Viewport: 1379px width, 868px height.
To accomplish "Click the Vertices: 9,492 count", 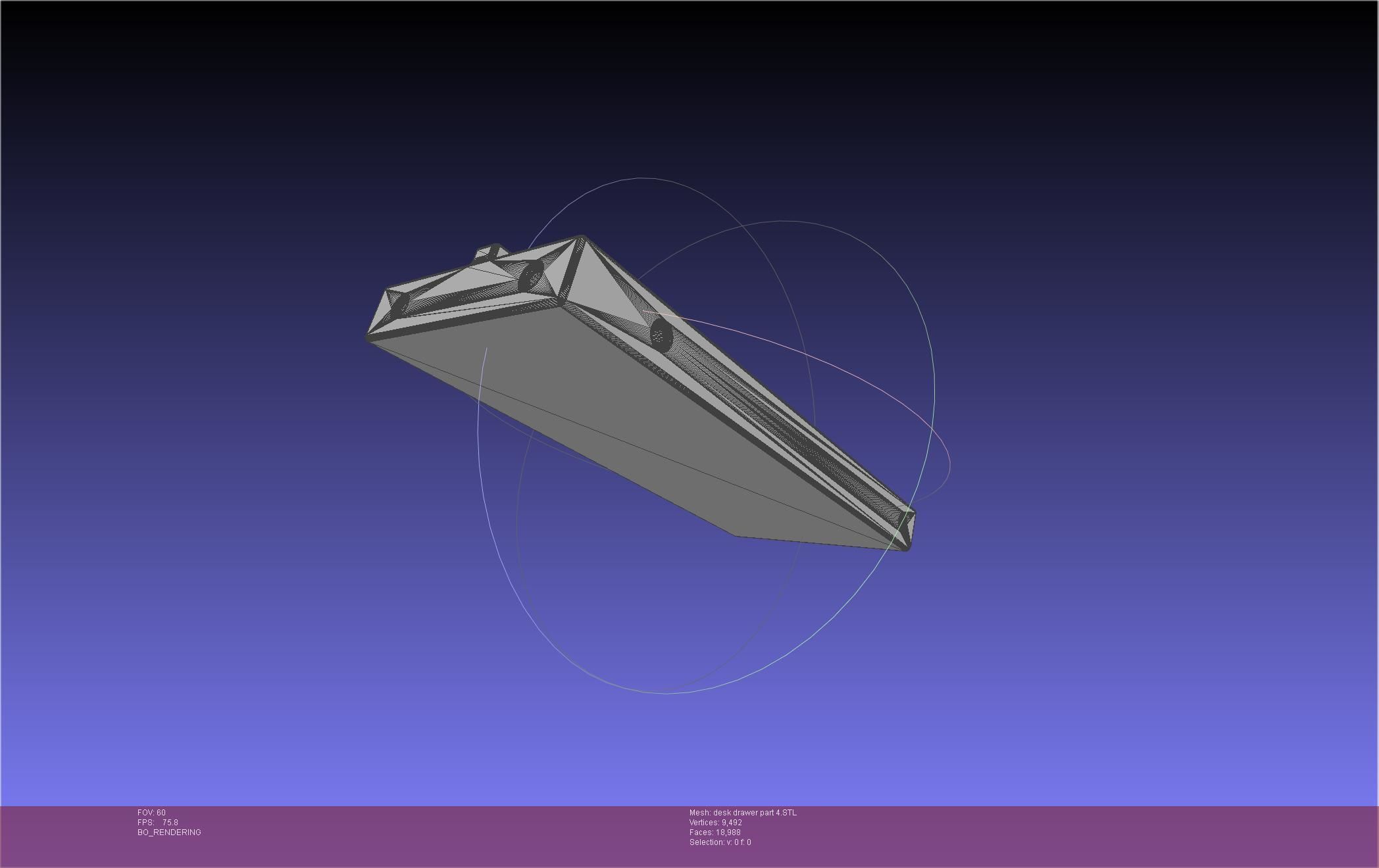I will (x=716, y=823).
